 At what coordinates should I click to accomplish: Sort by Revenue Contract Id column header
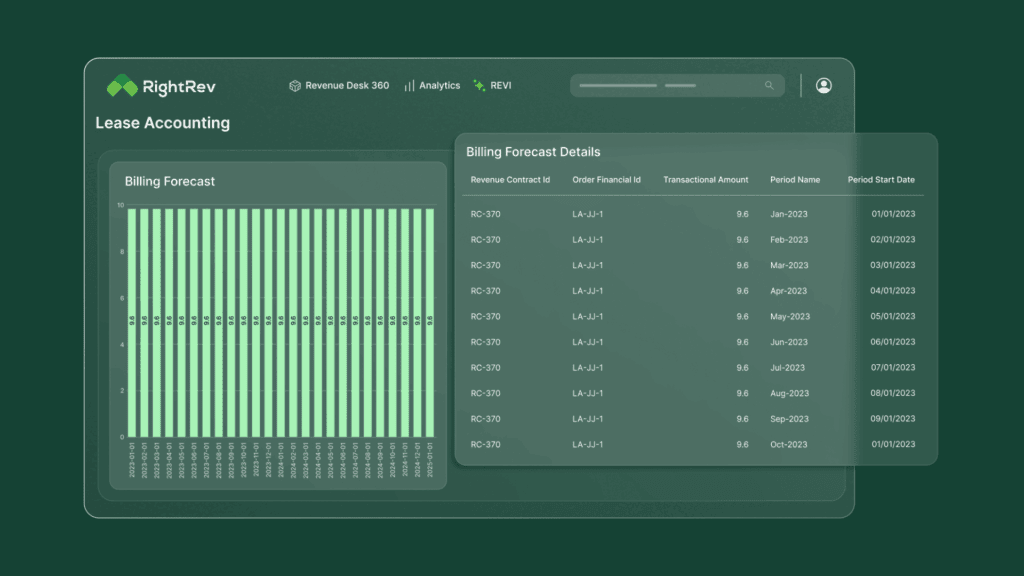pos(510,180)
